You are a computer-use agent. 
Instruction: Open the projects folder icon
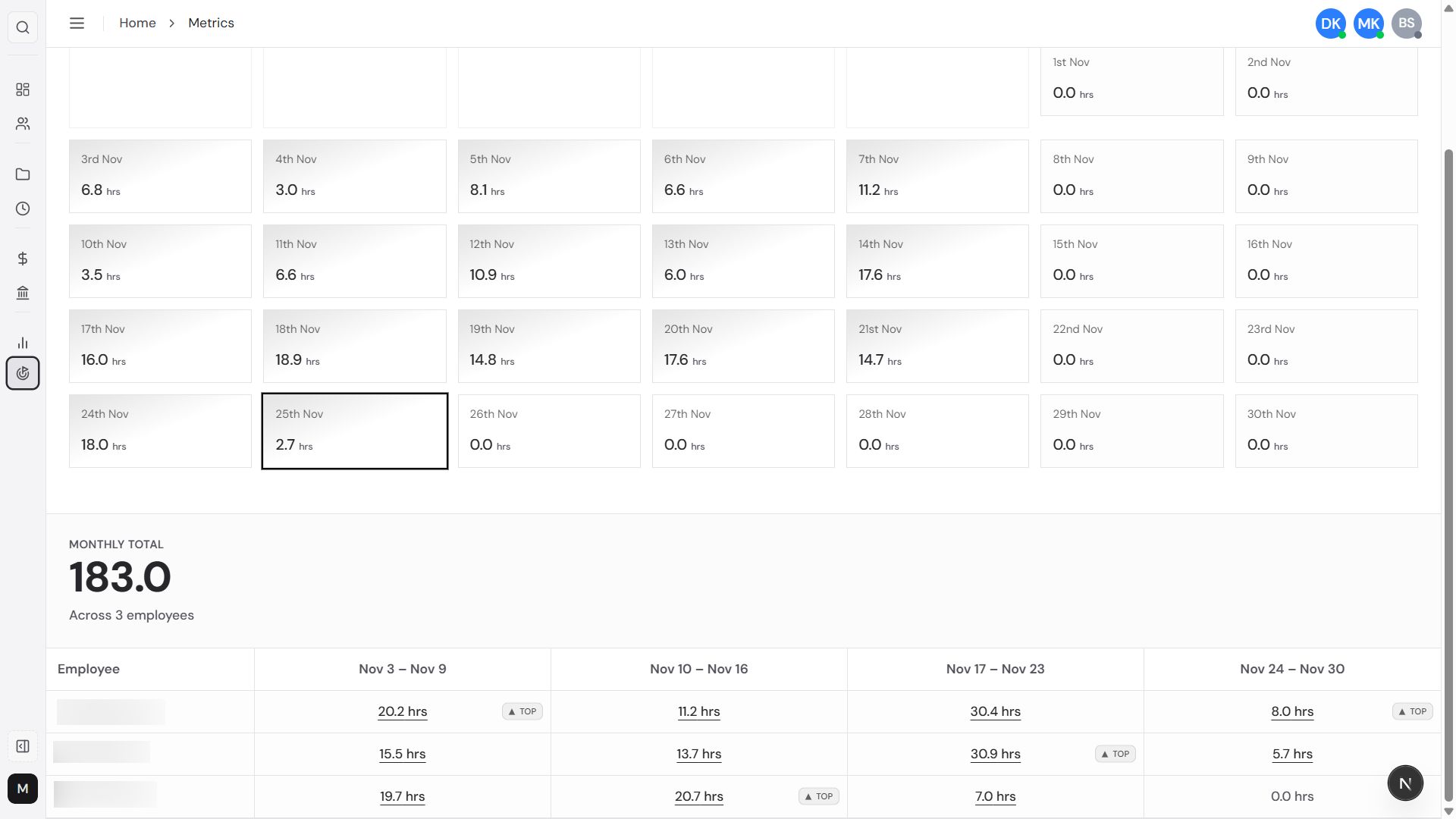point(22,174)
